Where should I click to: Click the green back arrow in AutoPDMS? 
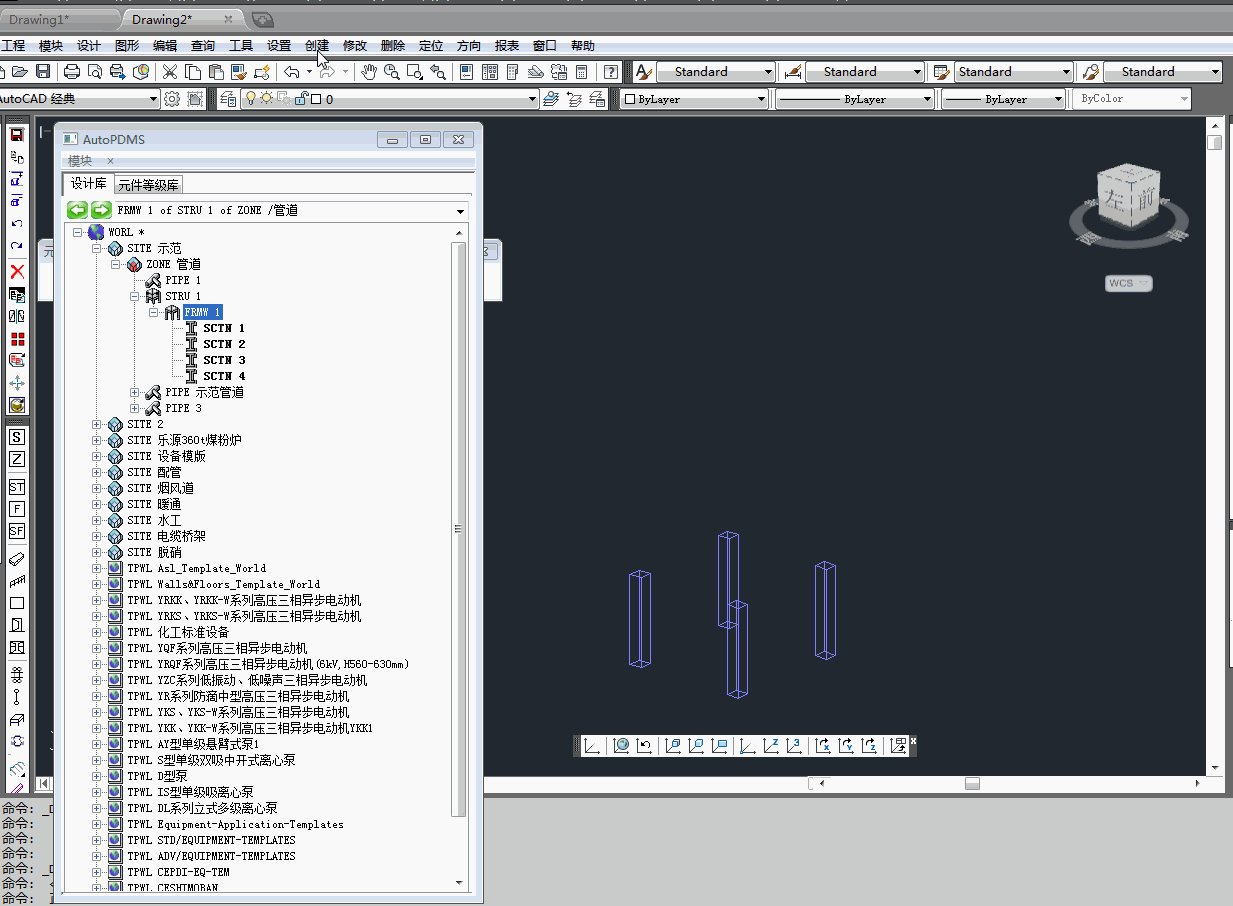77,210
